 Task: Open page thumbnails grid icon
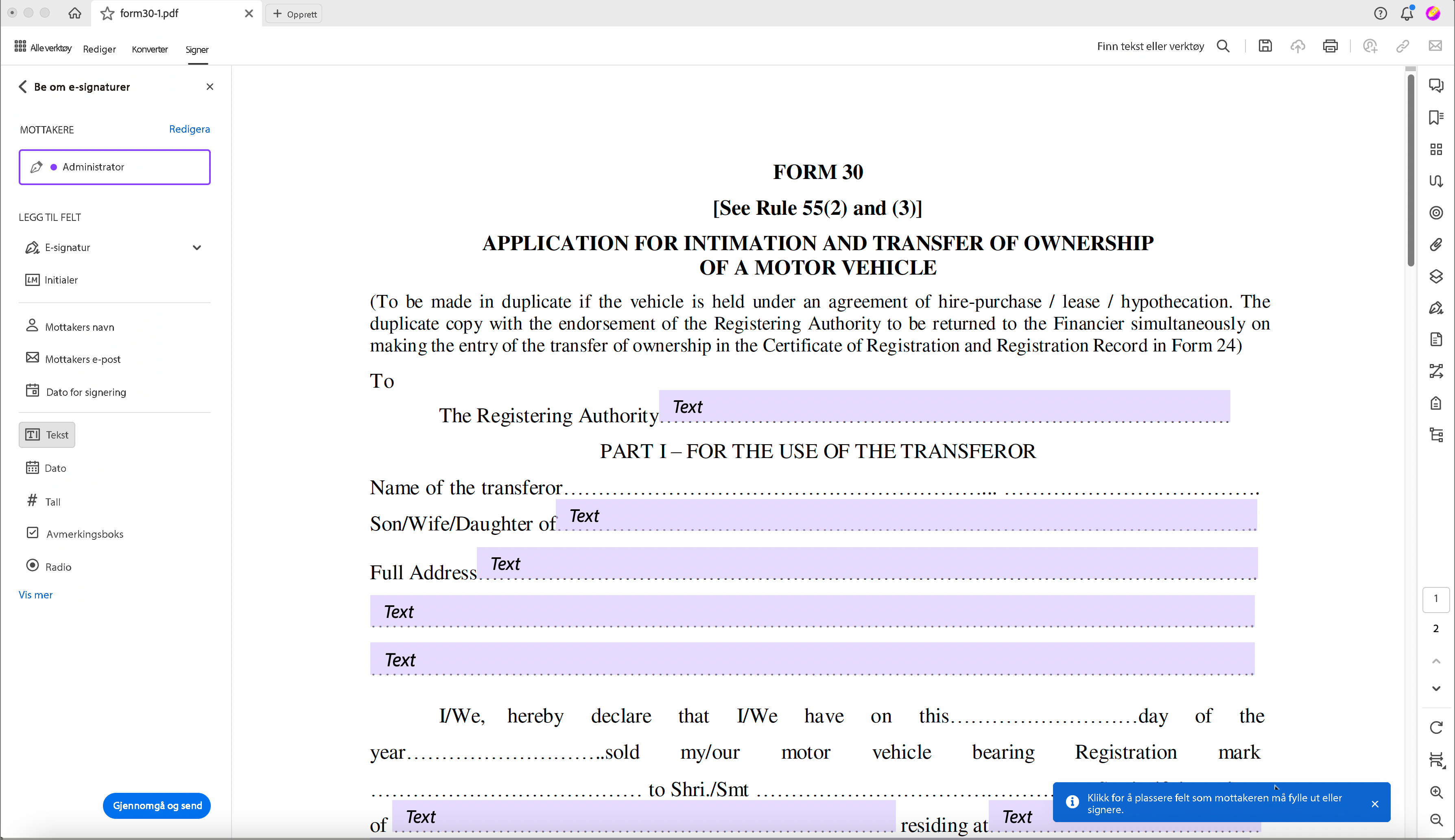(x=1436, y=149)
